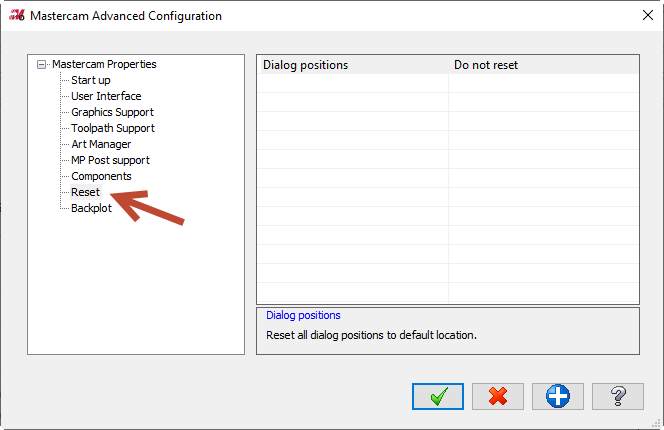Select the Reset tree item
664x430 pixels.
[86, 192]
